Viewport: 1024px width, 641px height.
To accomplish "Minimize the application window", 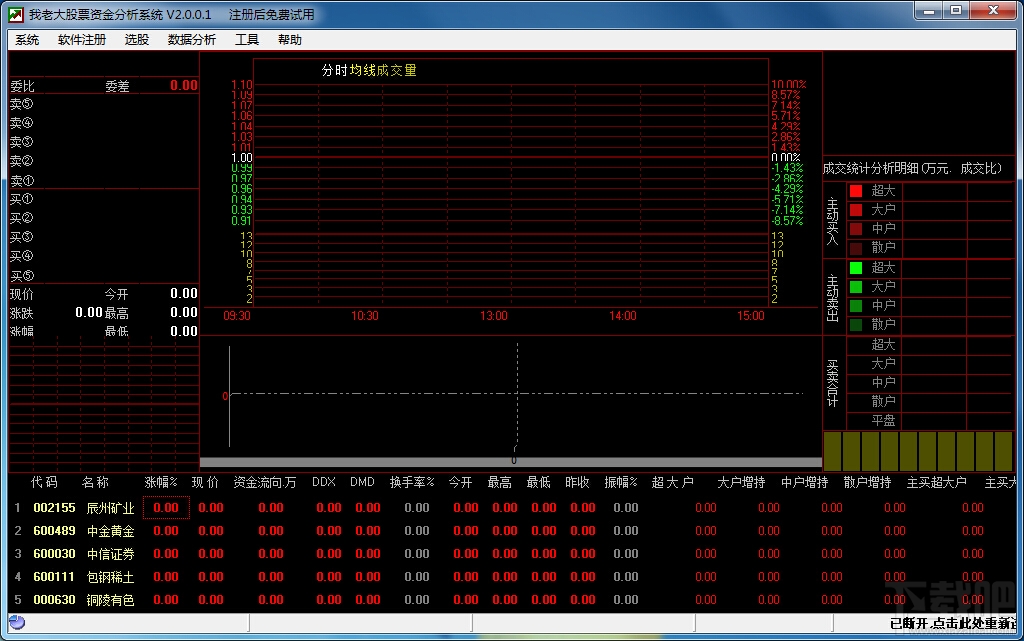I will point(927,11).
